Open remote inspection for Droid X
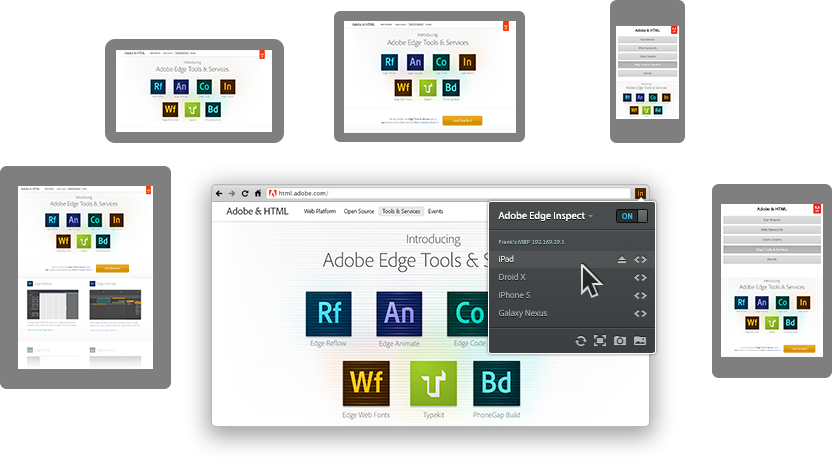 [x=640, y=278]
